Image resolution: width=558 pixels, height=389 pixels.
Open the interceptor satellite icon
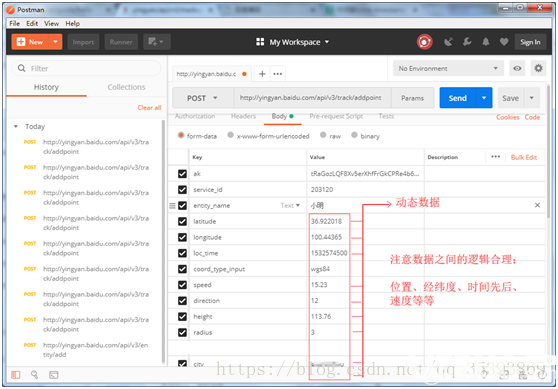tap(448, 42)
